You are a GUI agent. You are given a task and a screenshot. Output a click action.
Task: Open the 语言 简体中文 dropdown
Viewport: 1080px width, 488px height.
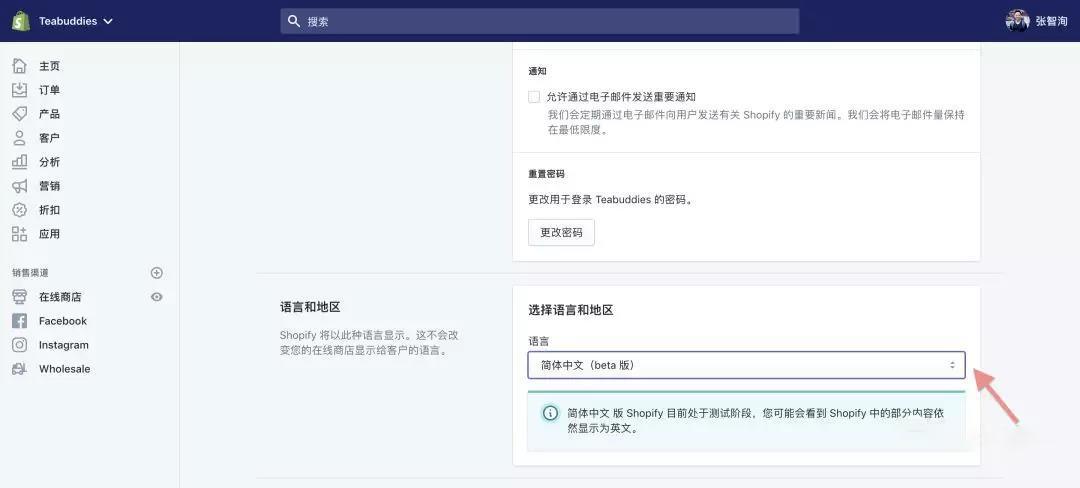[746, 365]
